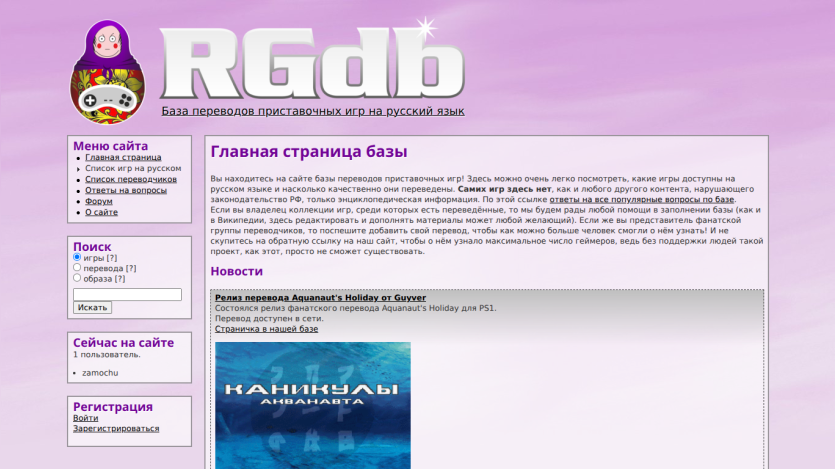The height and width of the screenshot is (469, 835).
Task: Click the 1 пользователь. count text
Action: [x=107, y=355]
